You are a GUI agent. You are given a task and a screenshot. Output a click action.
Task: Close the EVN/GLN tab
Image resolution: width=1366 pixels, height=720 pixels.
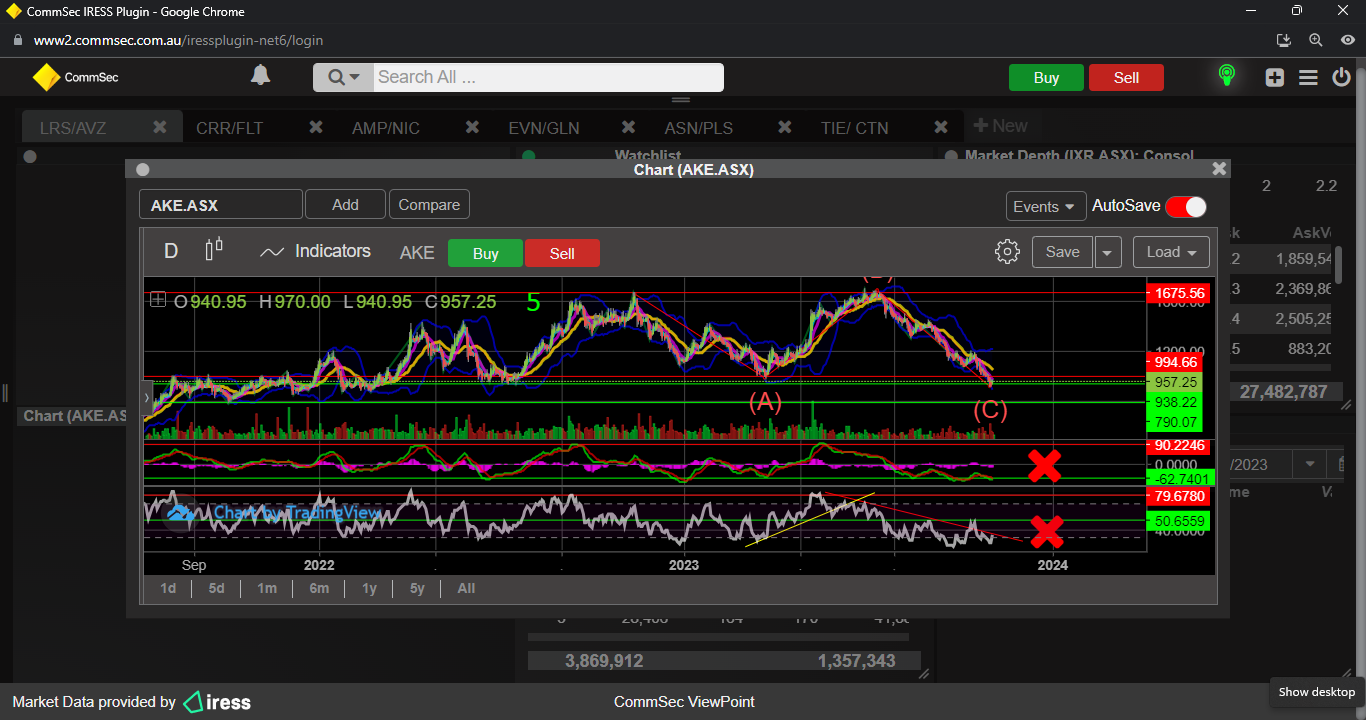[629, 127]
